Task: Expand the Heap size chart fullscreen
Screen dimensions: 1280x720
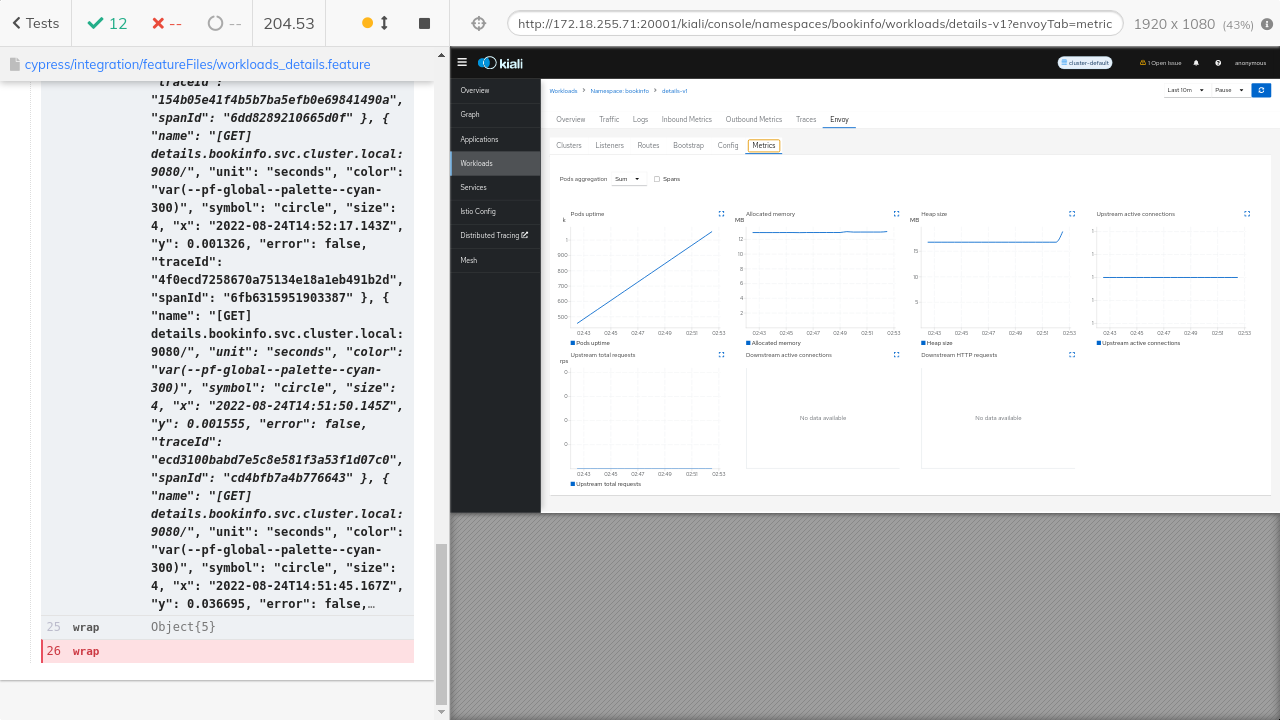Action: [1072, 214]
